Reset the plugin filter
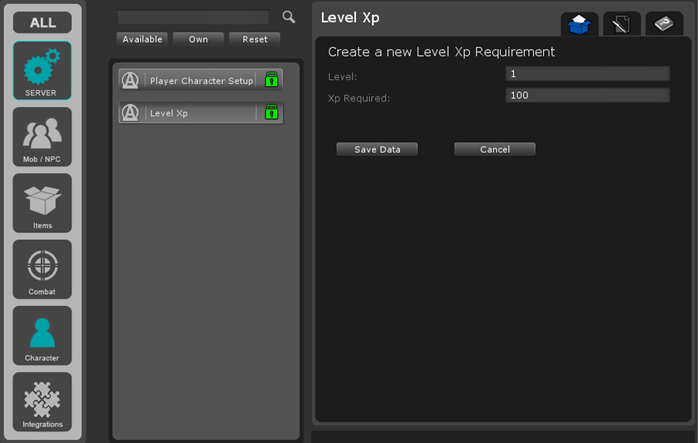The width and height of the screenshot is (698, 443). [x=254, y=39]
